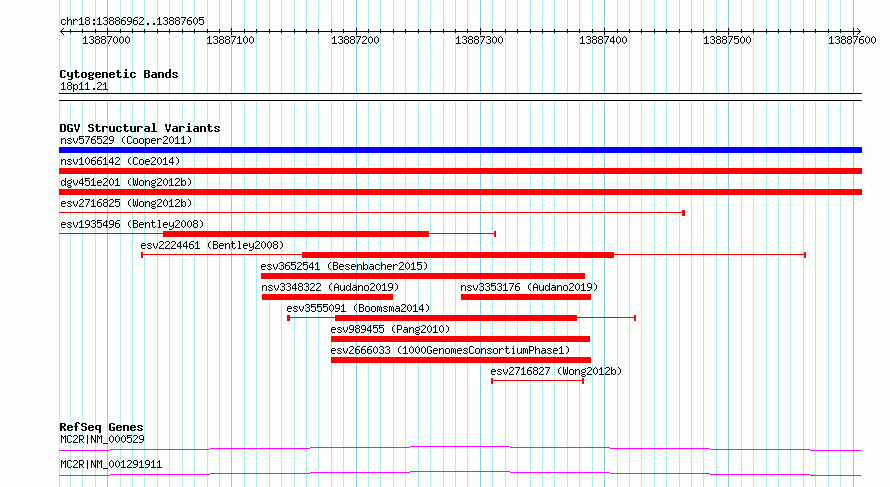Click the chr18:13886962..13887605 coordinate label
The width and height of the screenshot is (890, 487).
click(132, 21)
